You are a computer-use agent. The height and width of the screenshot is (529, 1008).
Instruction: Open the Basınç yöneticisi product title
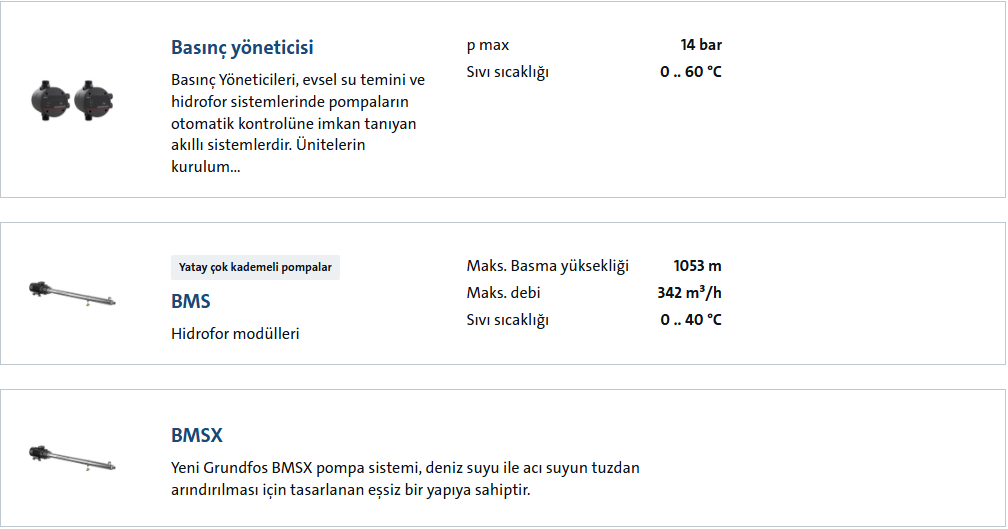[x=242, y=47]
